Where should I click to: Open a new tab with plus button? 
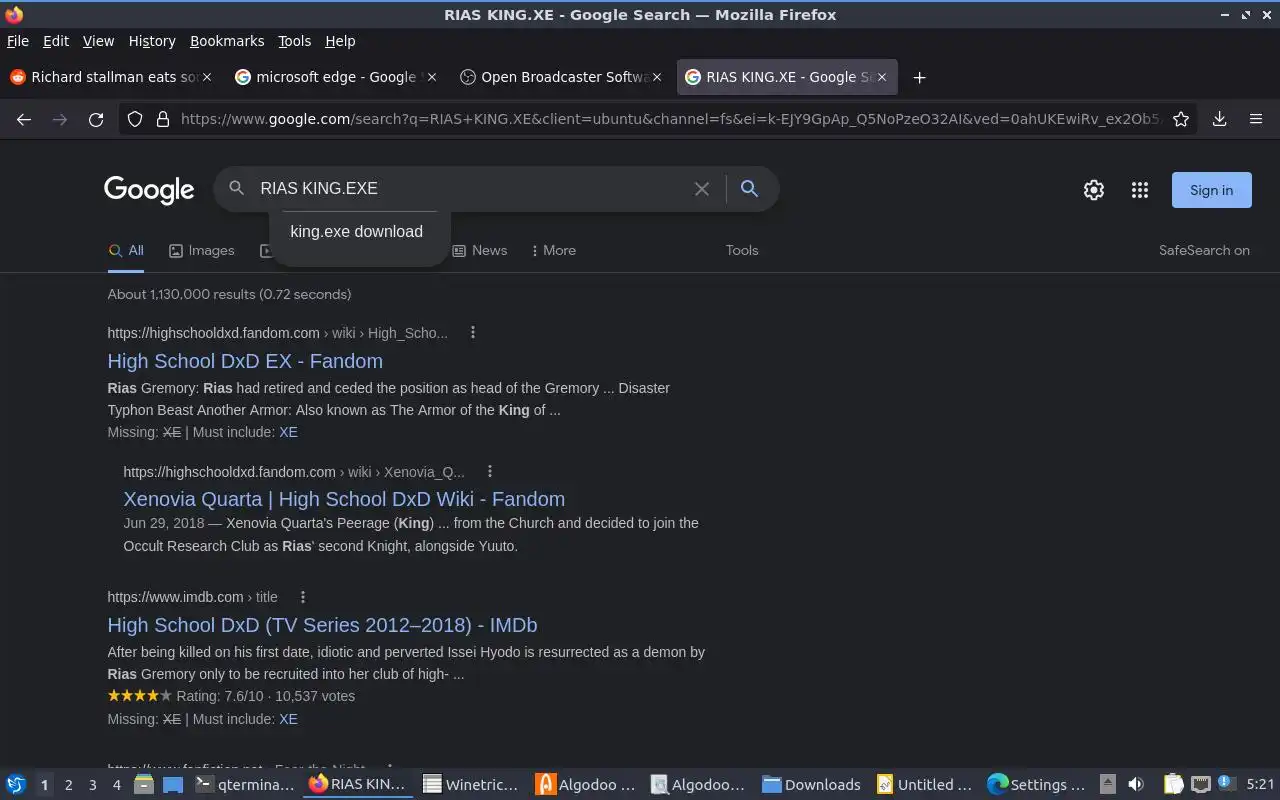point(919,77)
